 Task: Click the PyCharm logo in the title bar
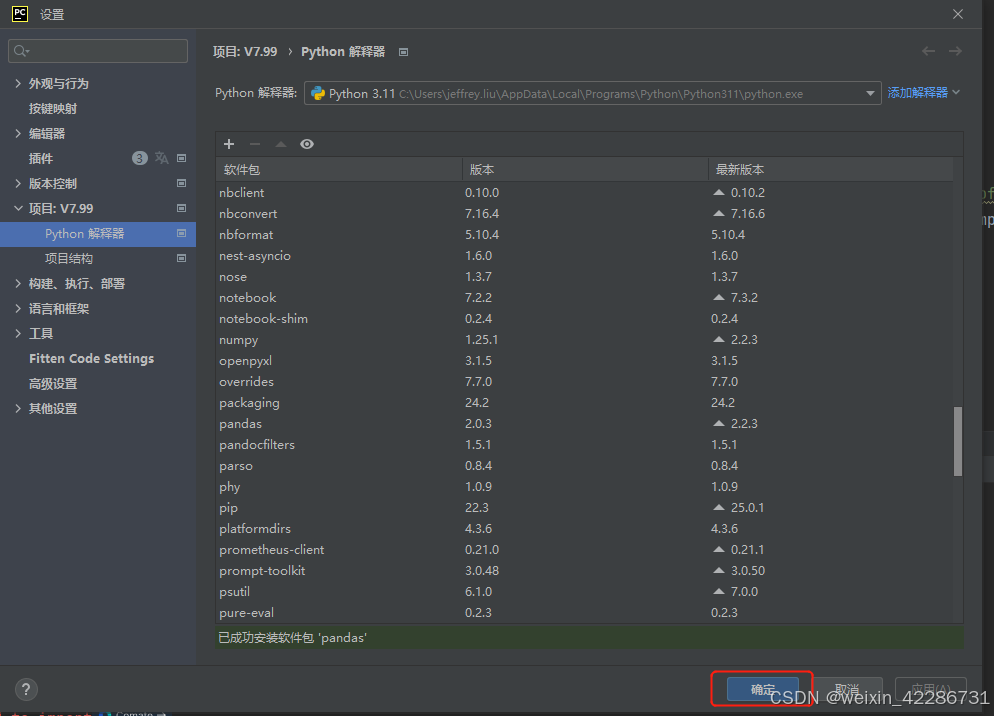pos(20,14)
